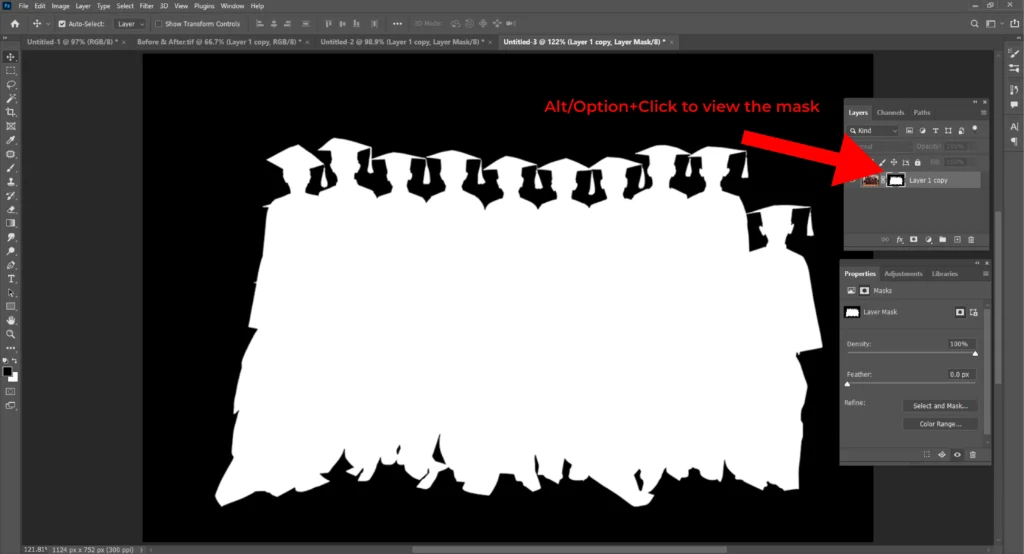Switch to the Channels tab
Viewport: 1024px width, 554px height.
coord(890,113)
